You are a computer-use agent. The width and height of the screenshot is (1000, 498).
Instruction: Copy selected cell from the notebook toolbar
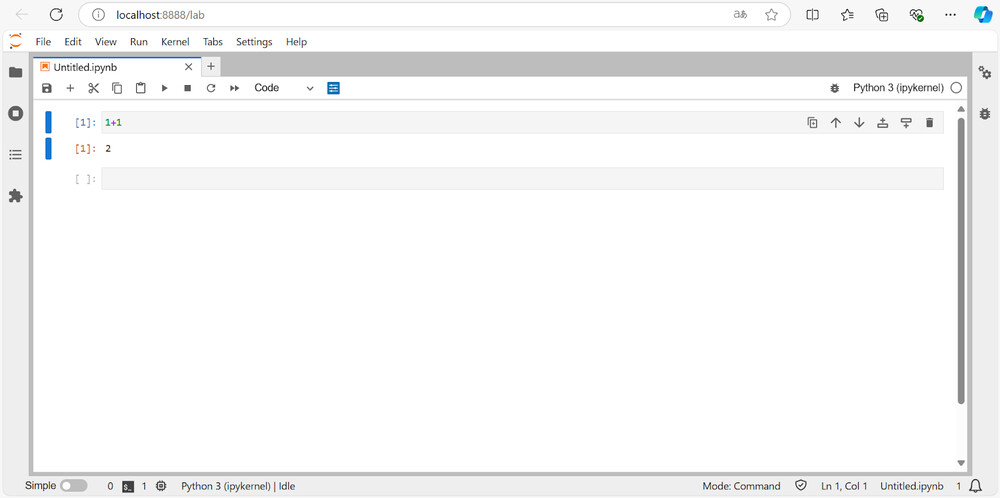tap(117, 89)
